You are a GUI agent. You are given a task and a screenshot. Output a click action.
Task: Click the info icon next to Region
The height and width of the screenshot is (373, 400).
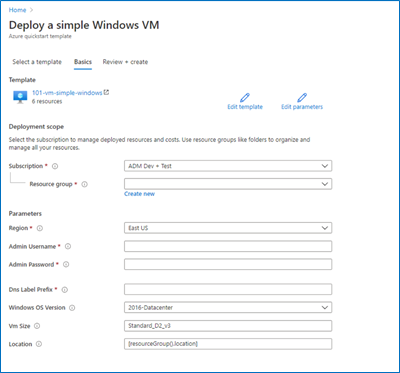click(x=40, y=228)
